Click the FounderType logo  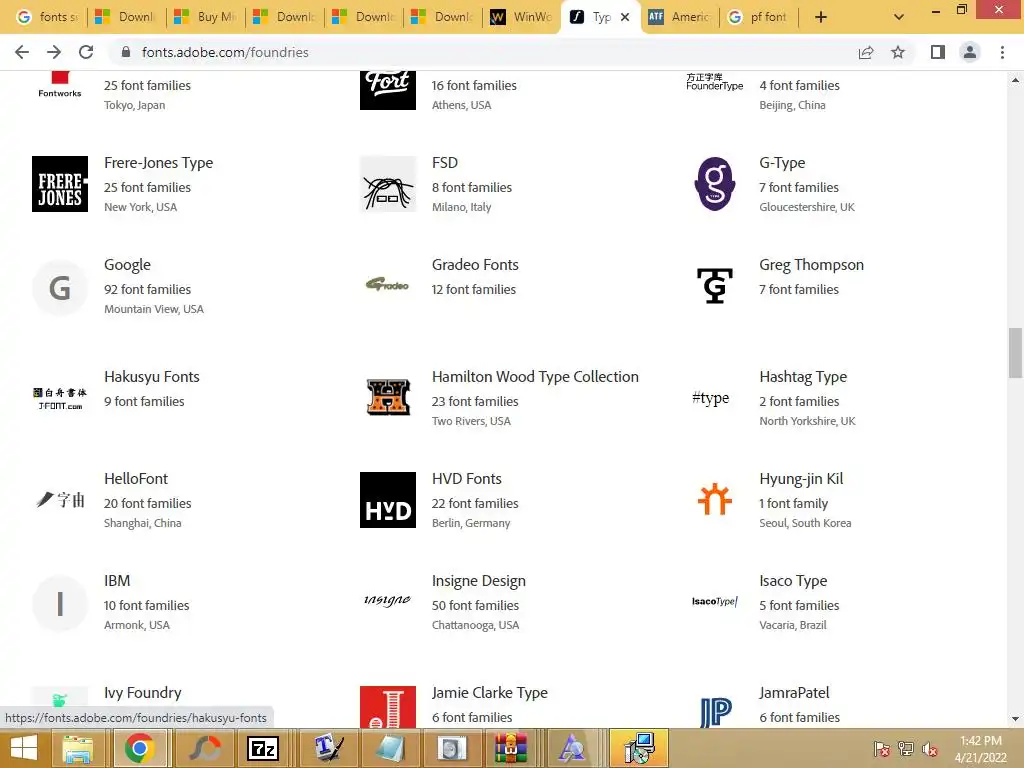714,82
